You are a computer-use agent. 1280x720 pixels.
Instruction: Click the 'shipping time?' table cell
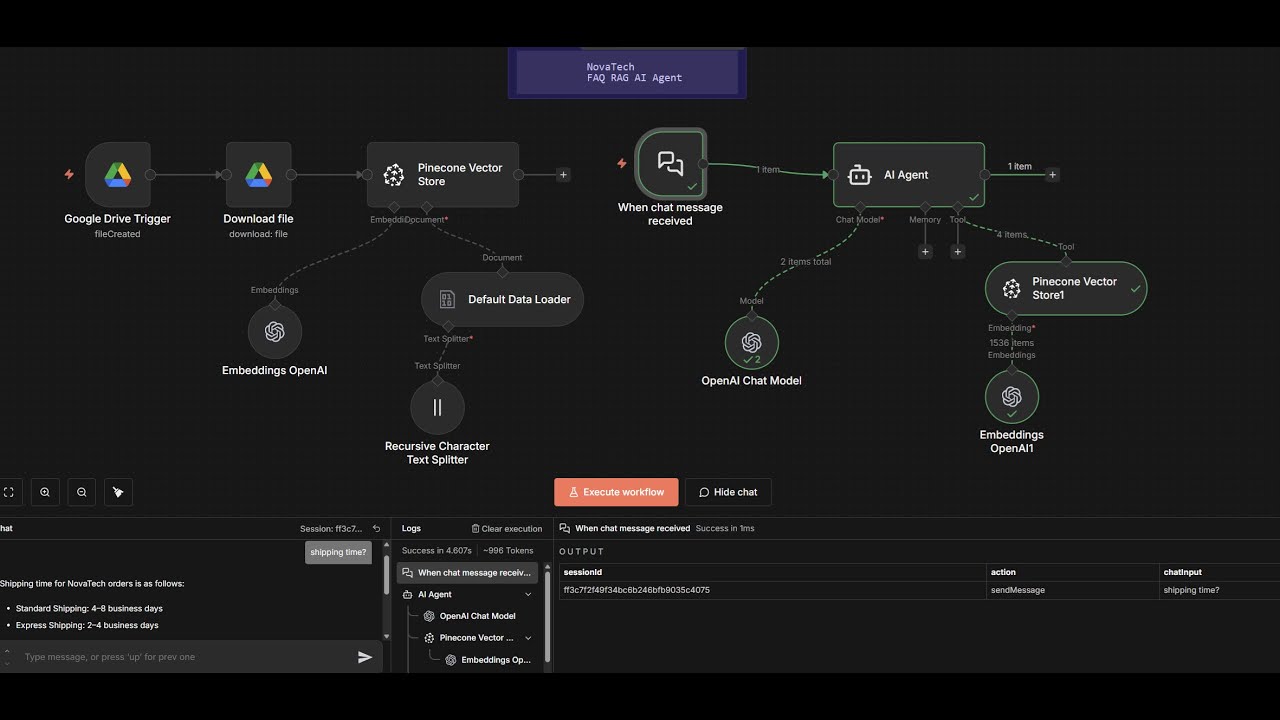click(1191, 590)
